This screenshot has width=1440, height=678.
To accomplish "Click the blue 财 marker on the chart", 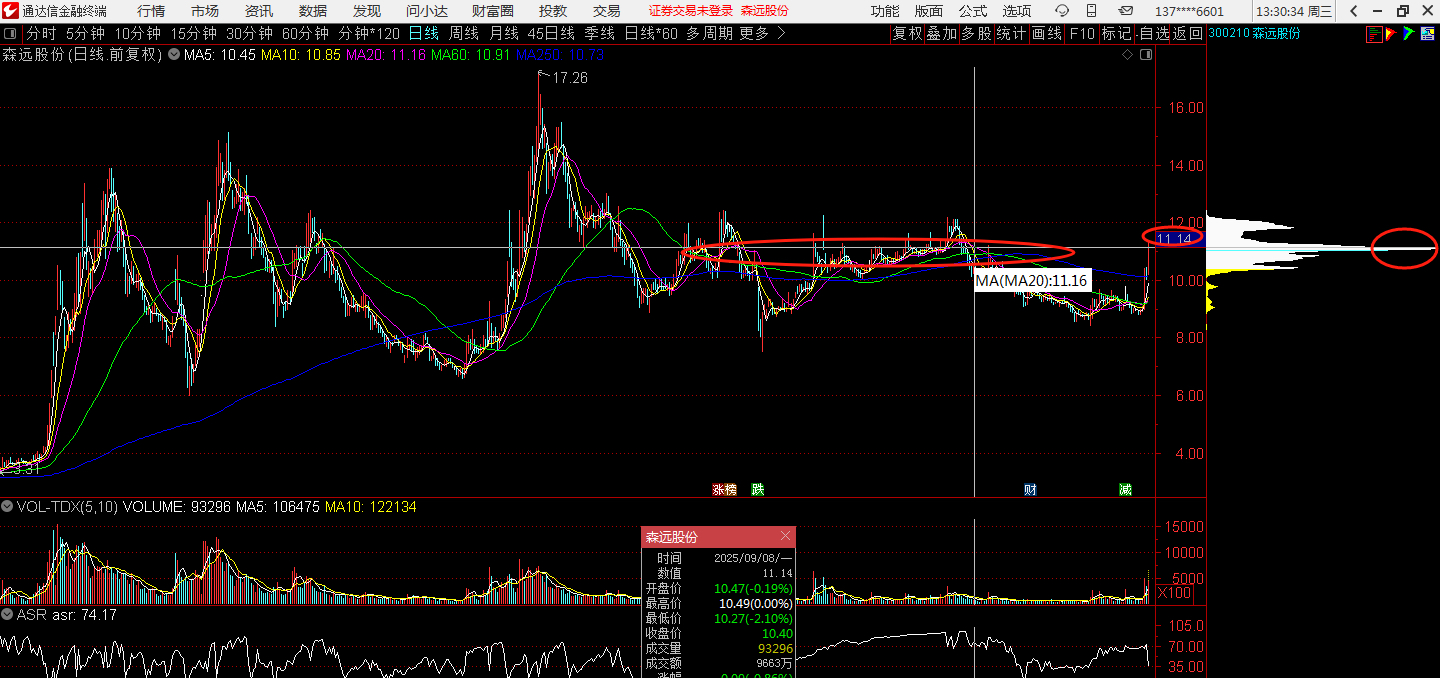I will point(1030,489).
